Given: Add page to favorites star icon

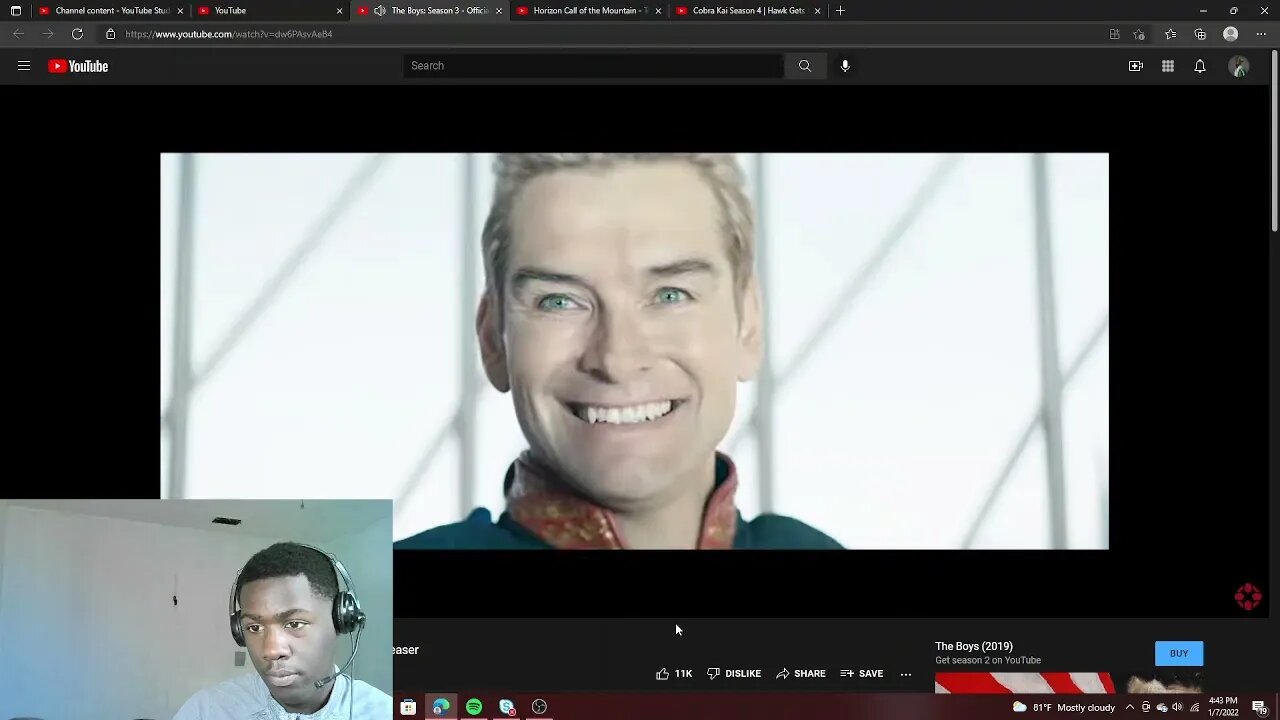Looking at the screenshot, I should click(x=1138, y=34).
